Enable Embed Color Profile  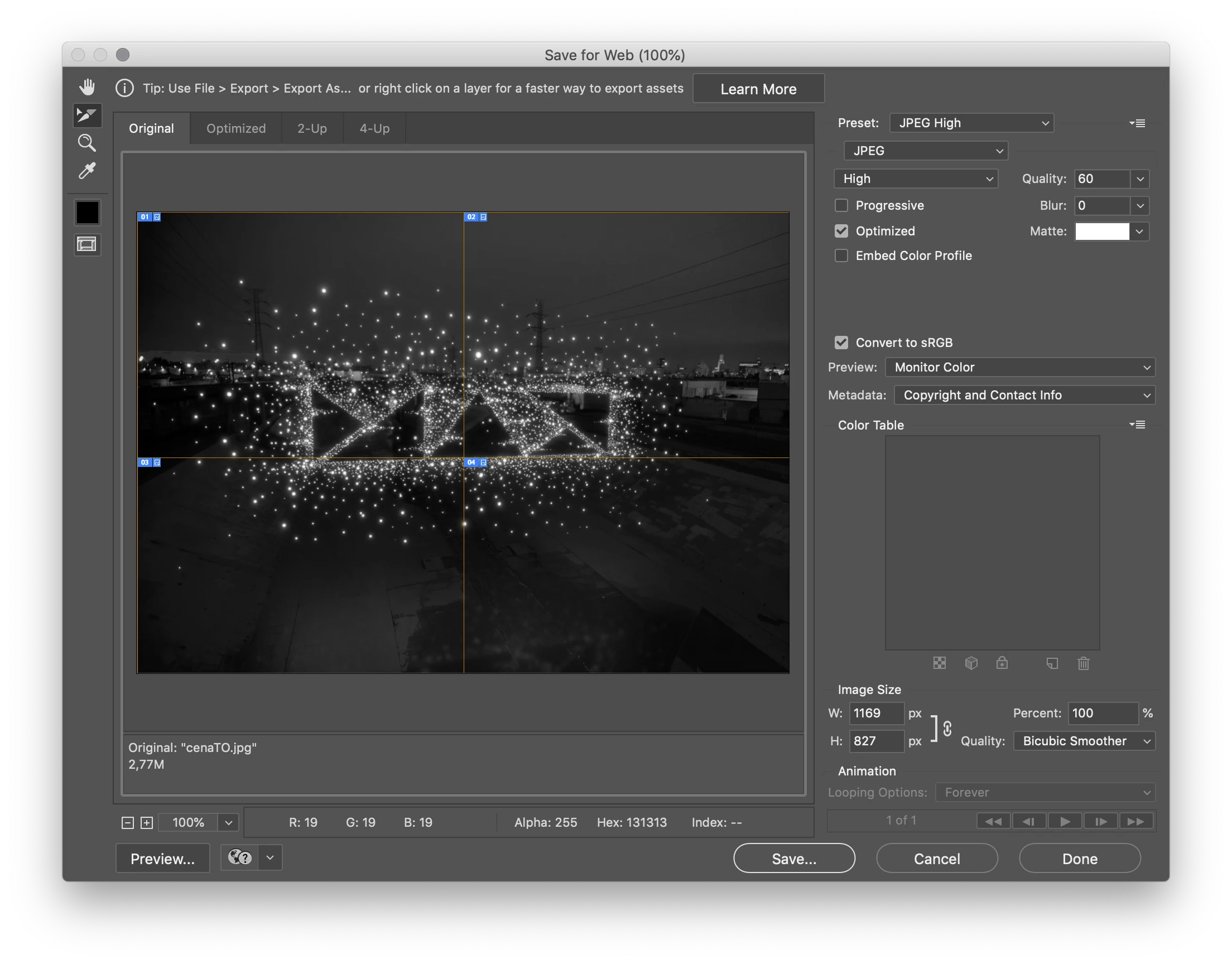pyautogui.click(x=841, y=256)
